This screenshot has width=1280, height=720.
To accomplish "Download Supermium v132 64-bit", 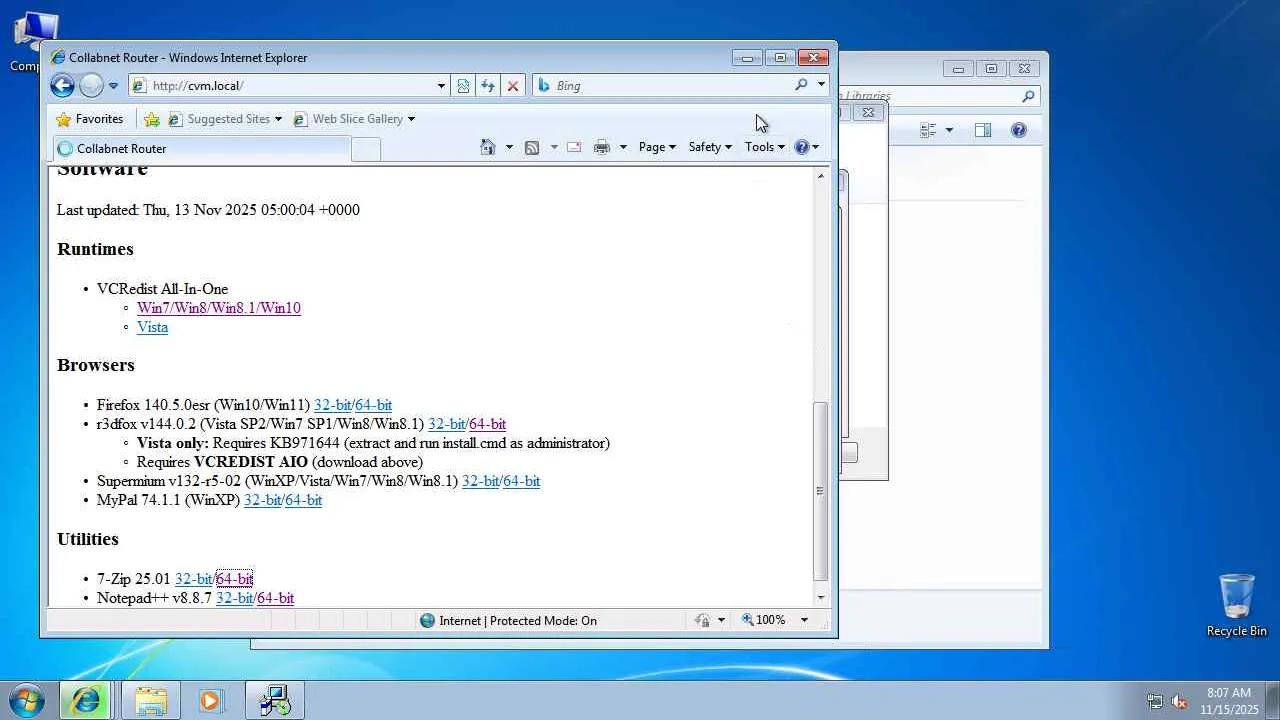I will (x=522, y=481).
